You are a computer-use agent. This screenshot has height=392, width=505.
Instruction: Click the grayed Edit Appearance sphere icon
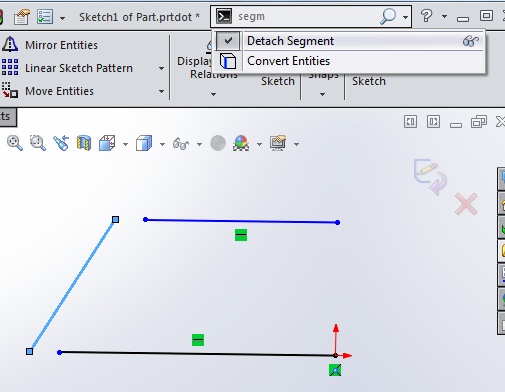tap(218, 143)
